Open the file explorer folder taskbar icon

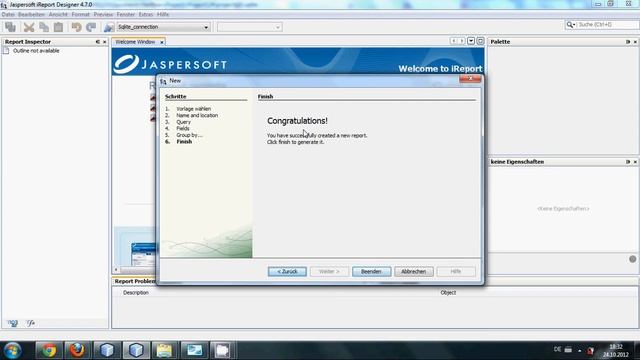pos(164,351)
